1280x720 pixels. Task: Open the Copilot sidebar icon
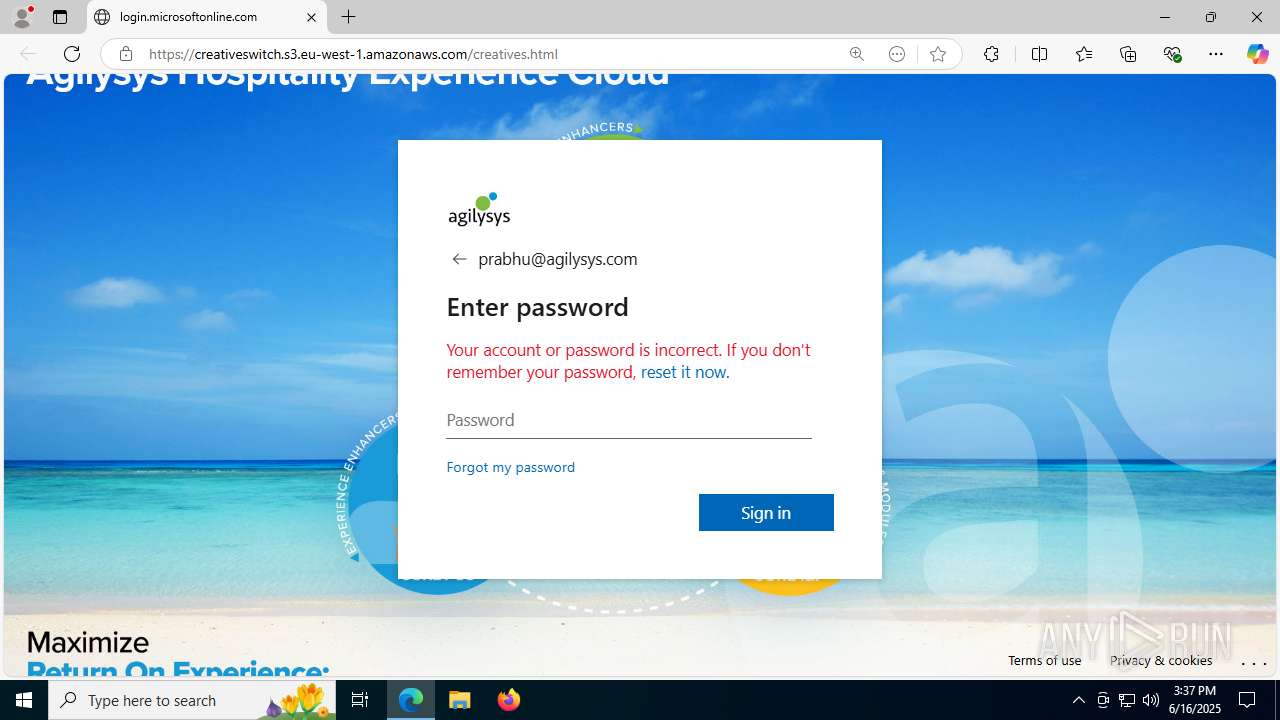(1257, 54)
